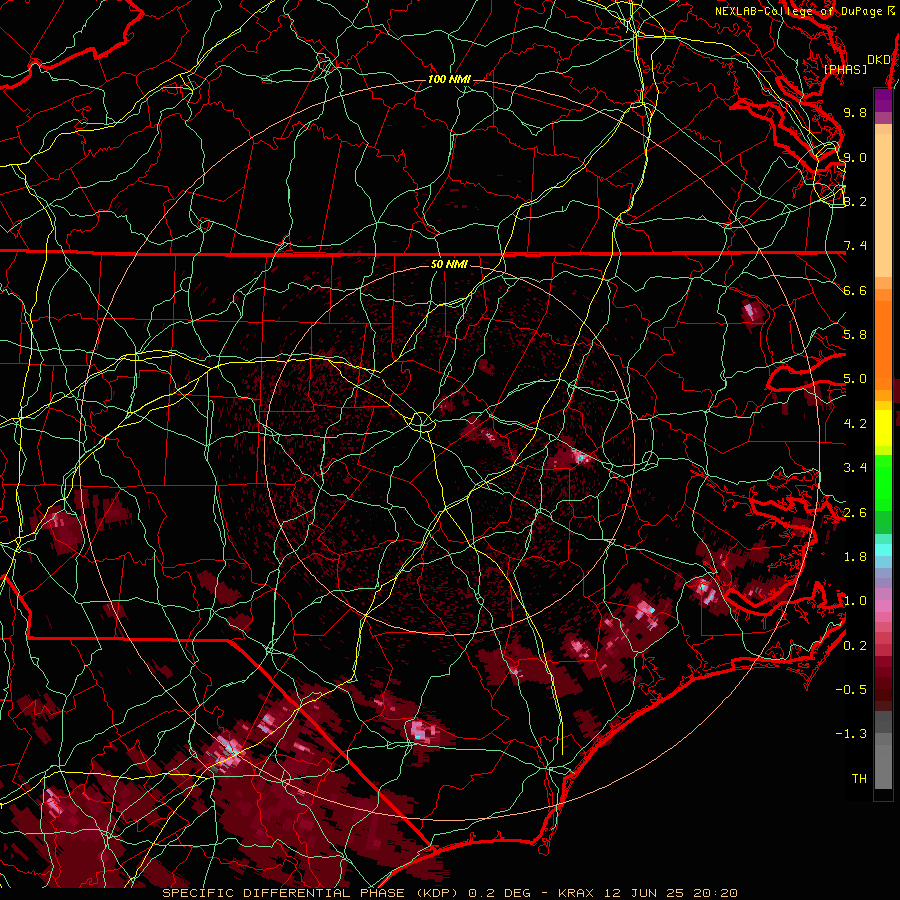The height and width of the screenshot is (900, 900).
Task: Select the 1.8 value on the color scale
Action: [x=855, y=557]
